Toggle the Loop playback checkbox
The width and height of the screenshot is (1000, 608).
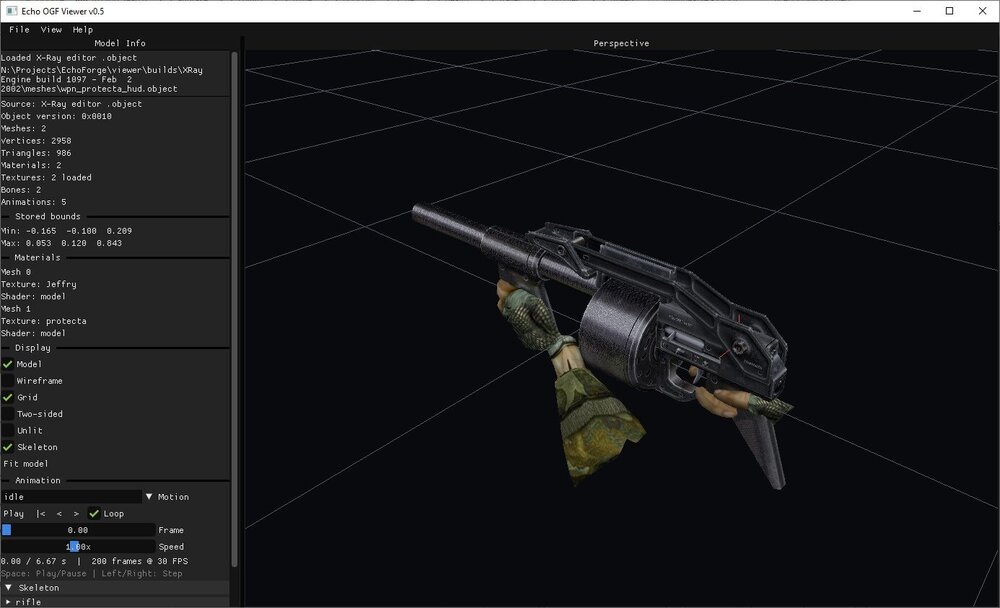94,514
